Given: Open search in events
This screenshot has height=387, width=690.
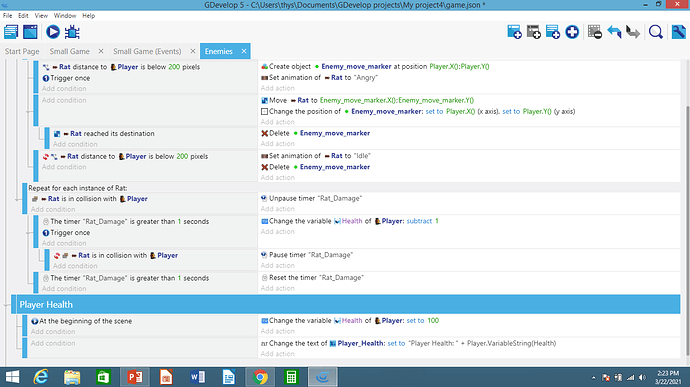Looking at the screenshot, I should coord(656,32).
